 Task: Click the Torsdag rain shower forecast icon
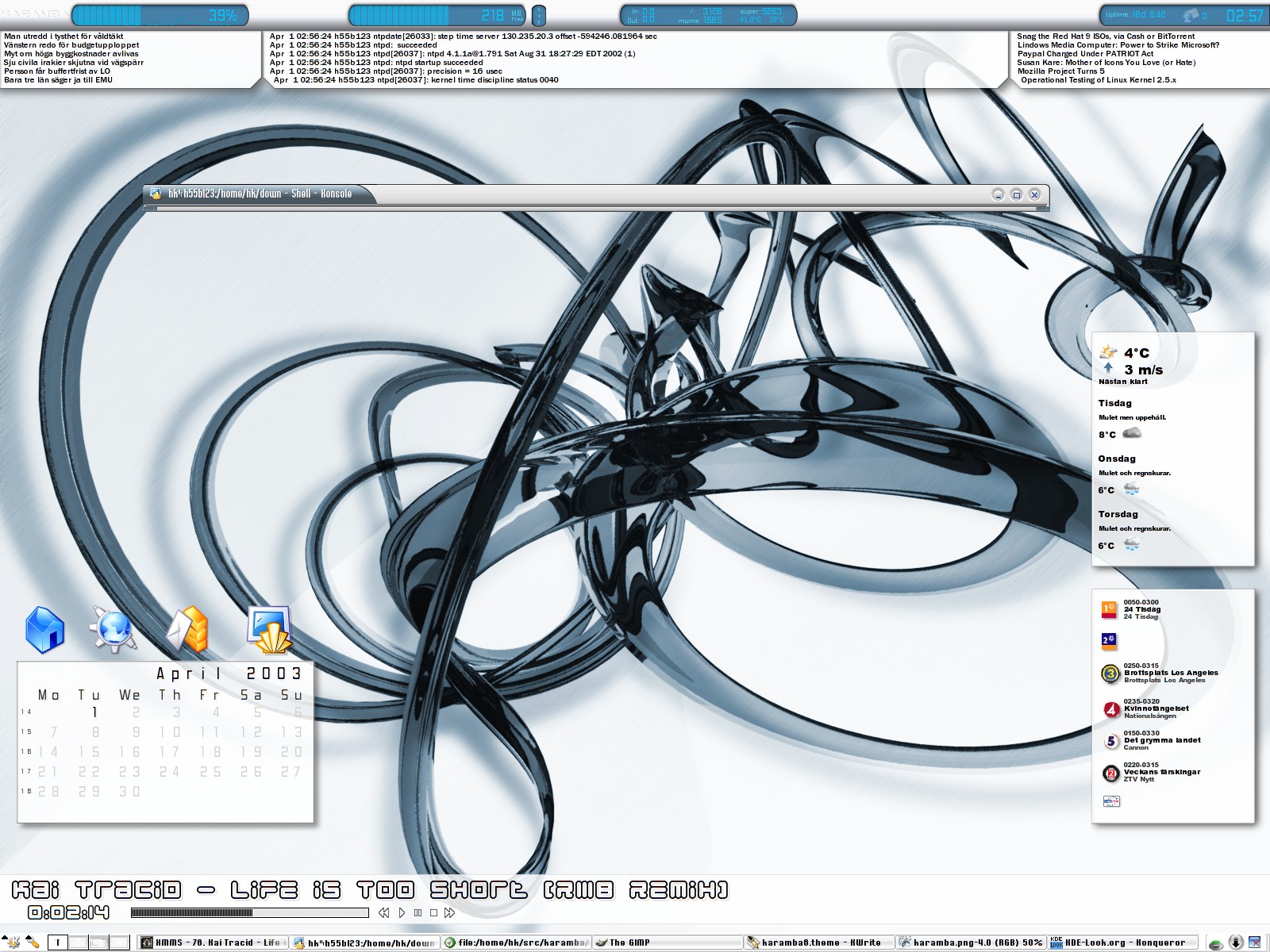click(x=1132, y=544)
